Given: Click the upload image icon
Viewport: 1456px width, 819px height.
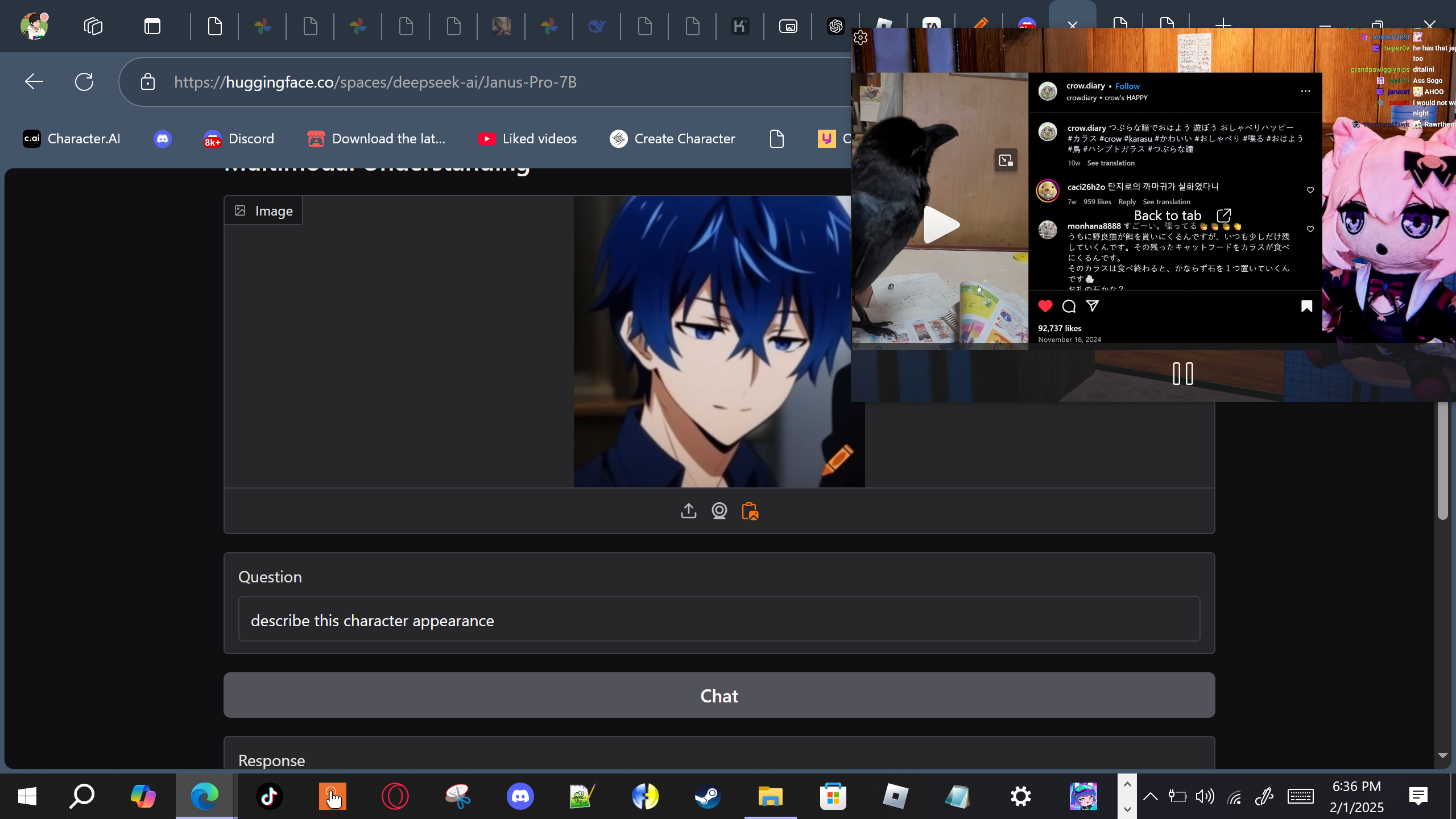Looking at the screenshot, I should (688, 511).
